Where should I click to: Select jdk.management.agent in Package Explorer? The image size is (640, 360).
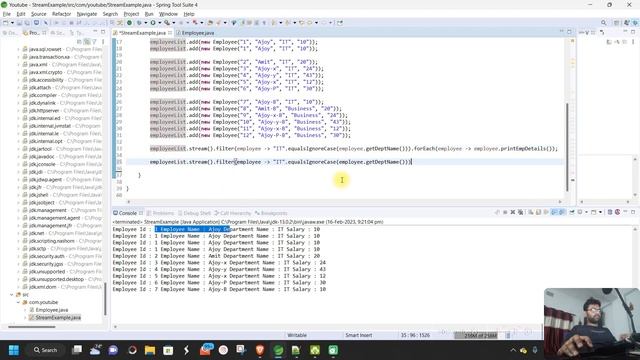tap(54, 218)
